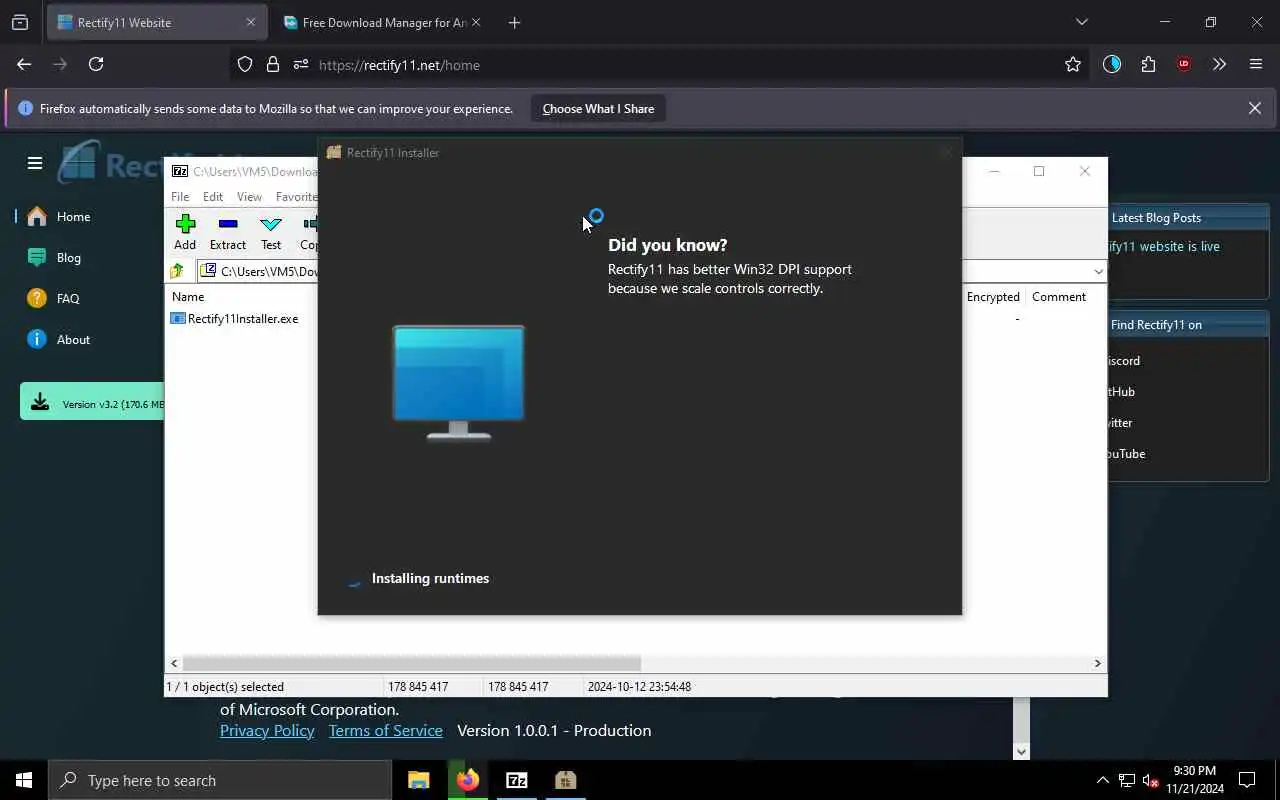Go back in Firefox history
This screenshot has width=1280, height=800.
coord(24,64)
